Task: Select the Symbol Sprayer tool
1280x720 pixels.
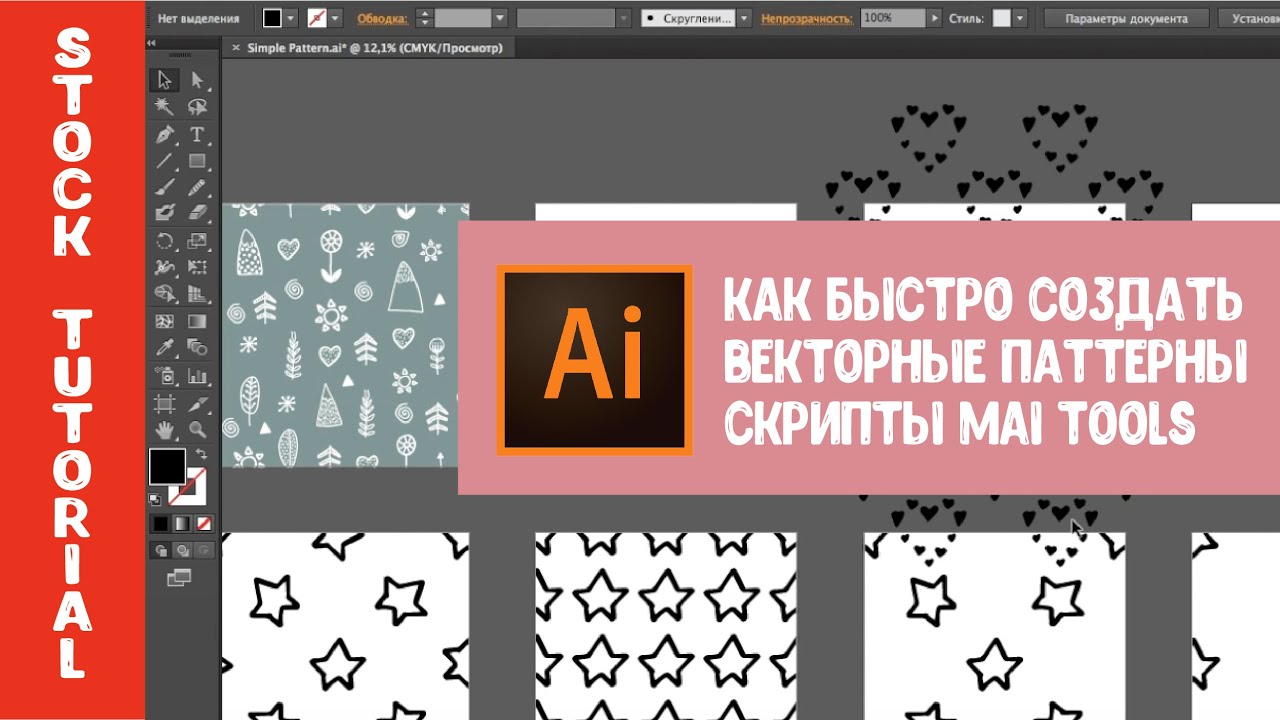Action: click(165, 376)
